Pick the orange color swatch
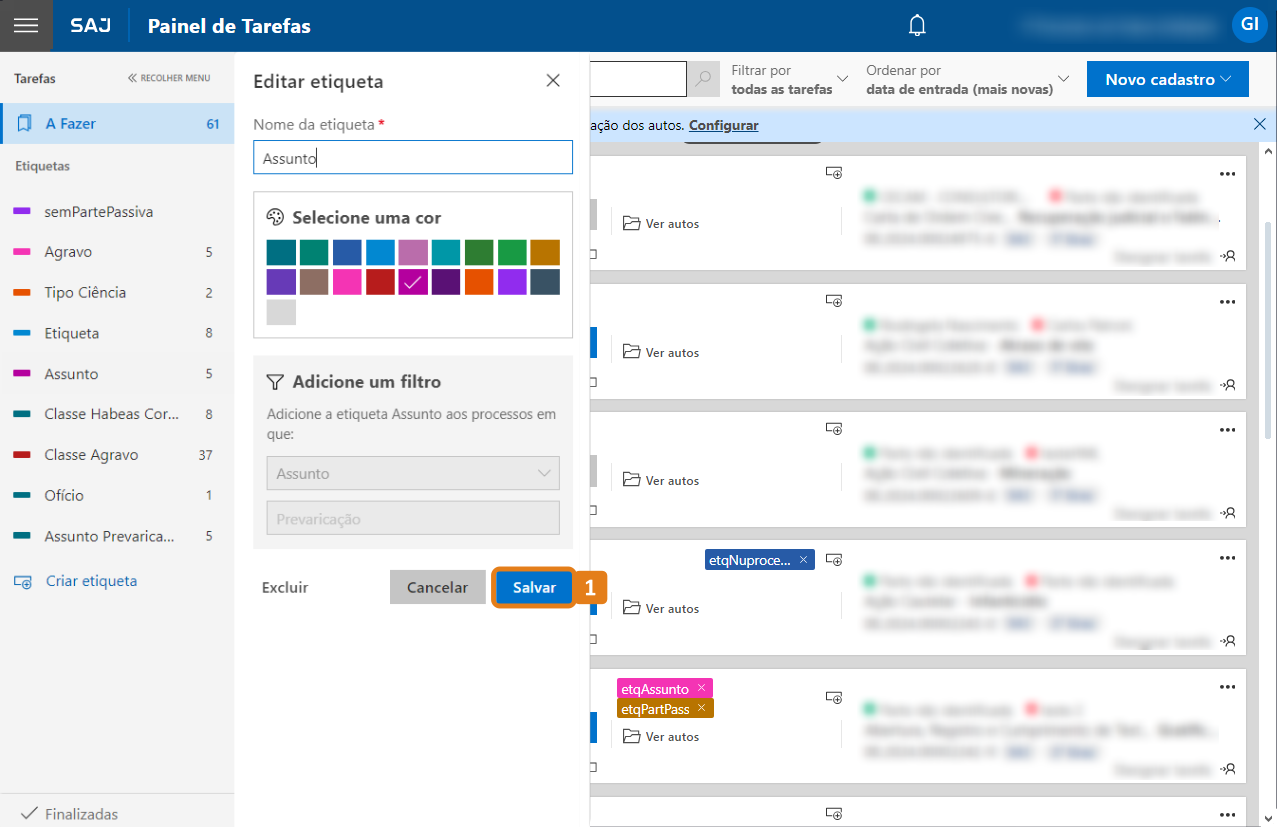 click(x=479, y=282)
